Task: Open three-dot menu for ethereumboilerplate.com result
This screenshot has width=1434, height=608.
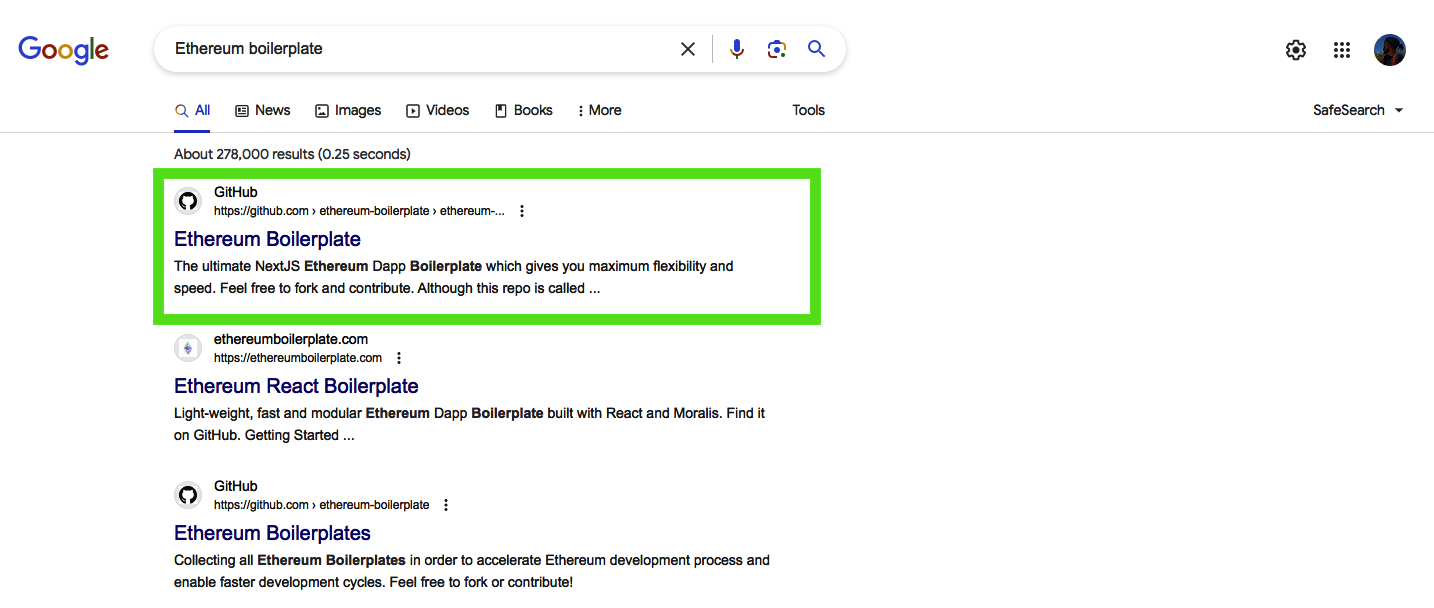Action: click(399, 358)
